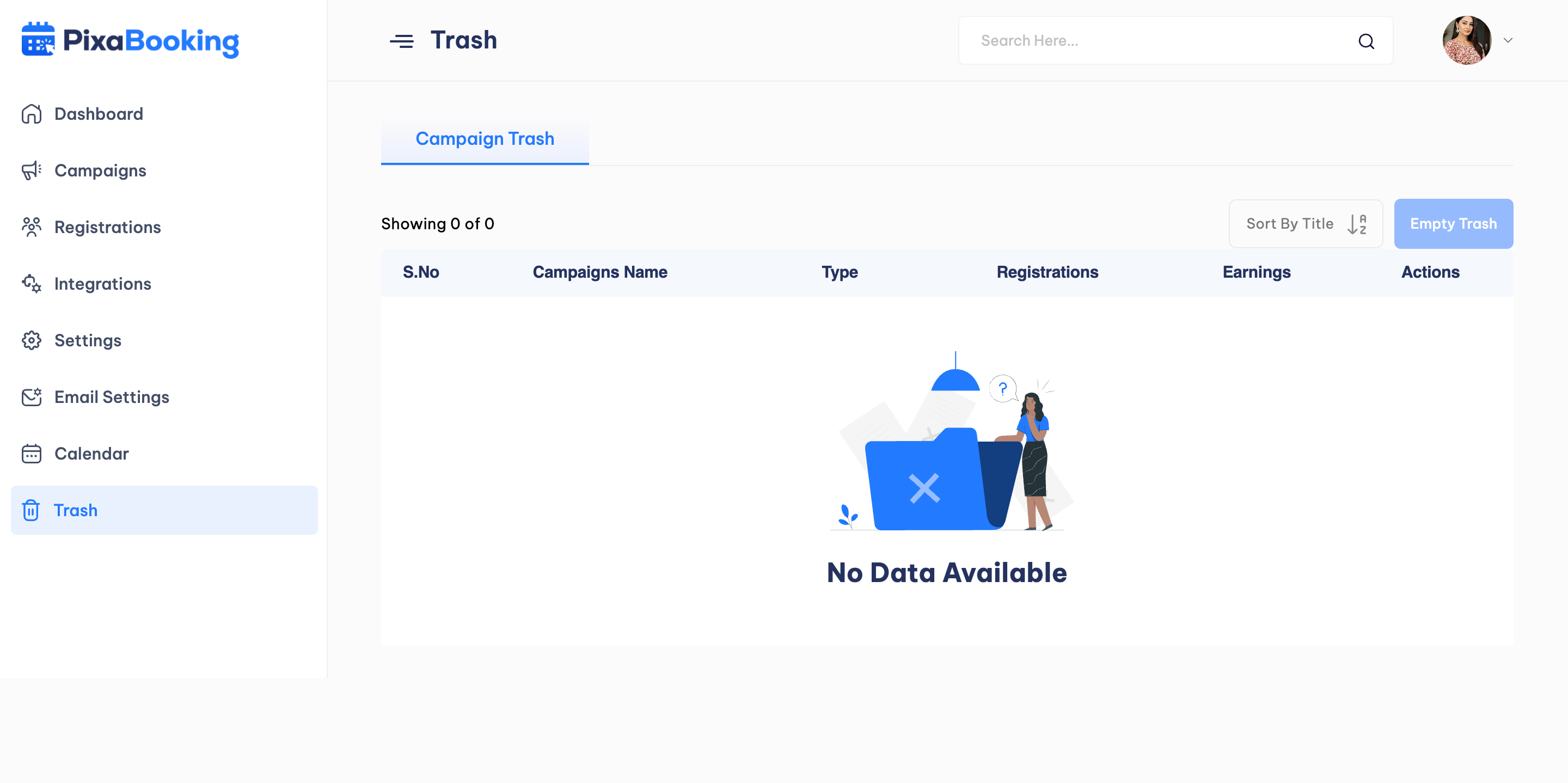
Task: Click the Empty Trash button
Action: click(x=1453, y=223)
